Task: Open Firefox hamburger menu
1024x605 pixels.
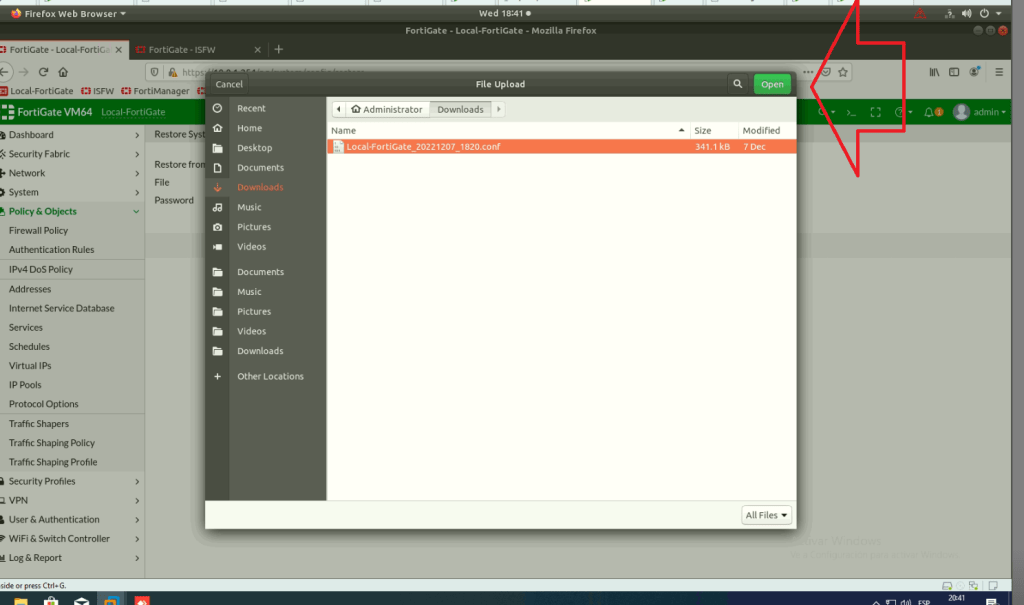Action: [999, 72]
